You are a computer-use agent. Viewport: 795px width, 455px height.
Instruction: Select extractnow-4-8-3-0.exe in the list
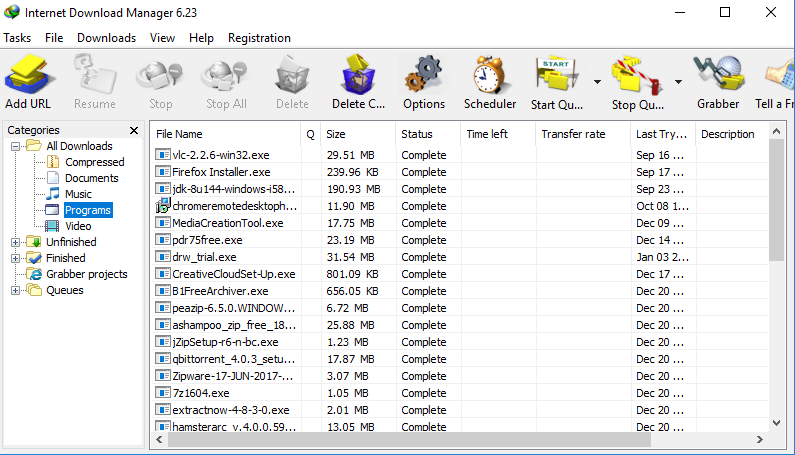(x=231, y=410)
